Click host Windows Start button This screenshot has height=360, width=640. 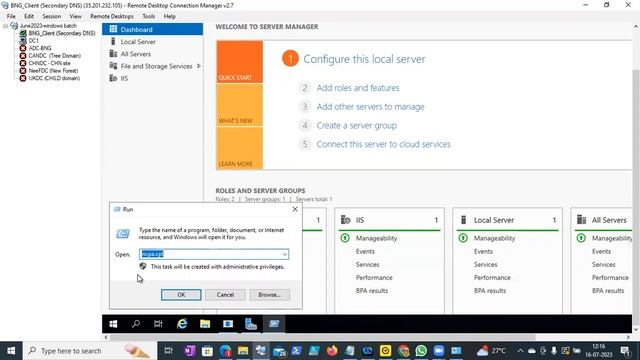pyautogui.click(x=11, y=351)
